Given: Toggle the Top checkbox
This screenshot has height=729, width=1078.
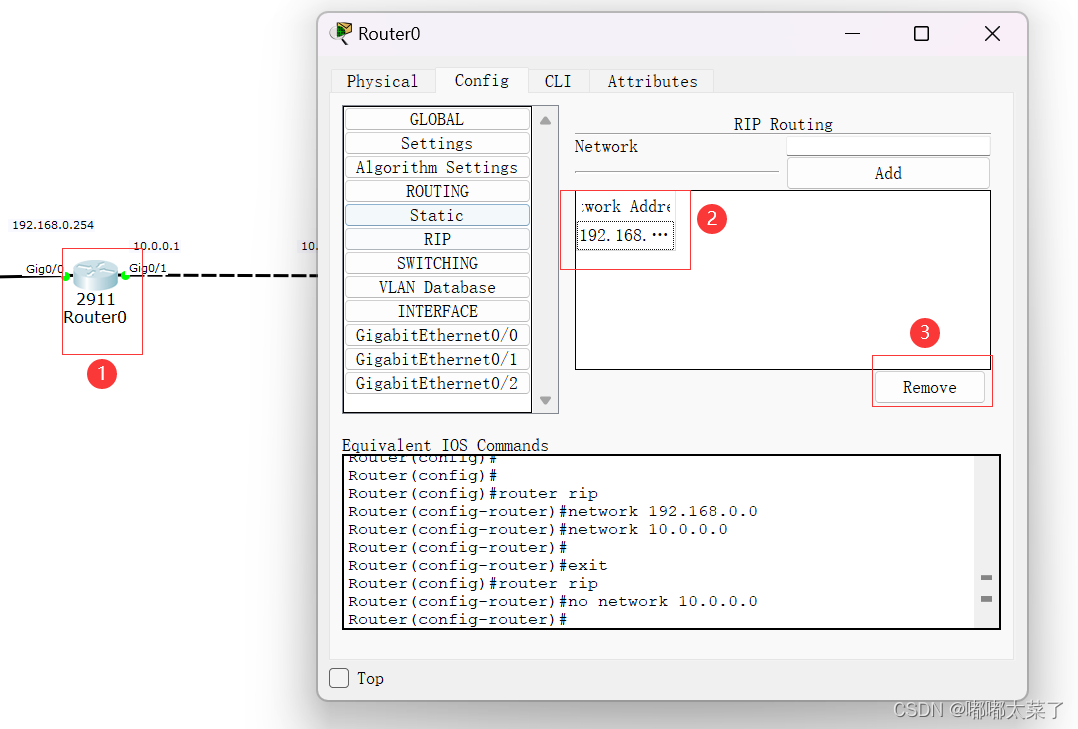Looking at the screenshot, I should (x=339, y=678).
